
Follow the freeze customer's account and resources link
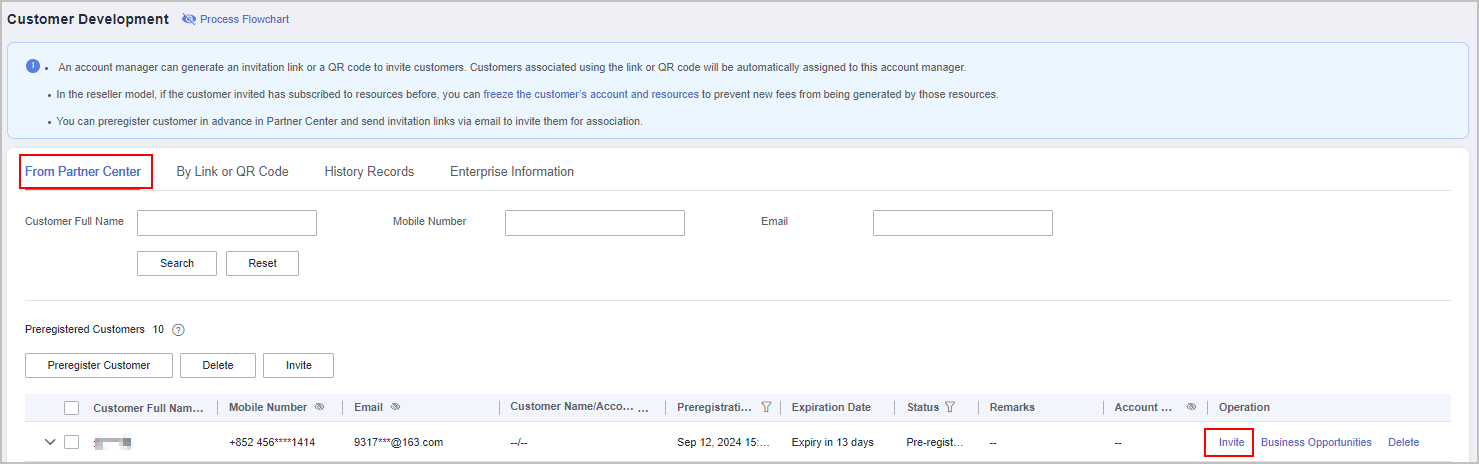(590, 94)
